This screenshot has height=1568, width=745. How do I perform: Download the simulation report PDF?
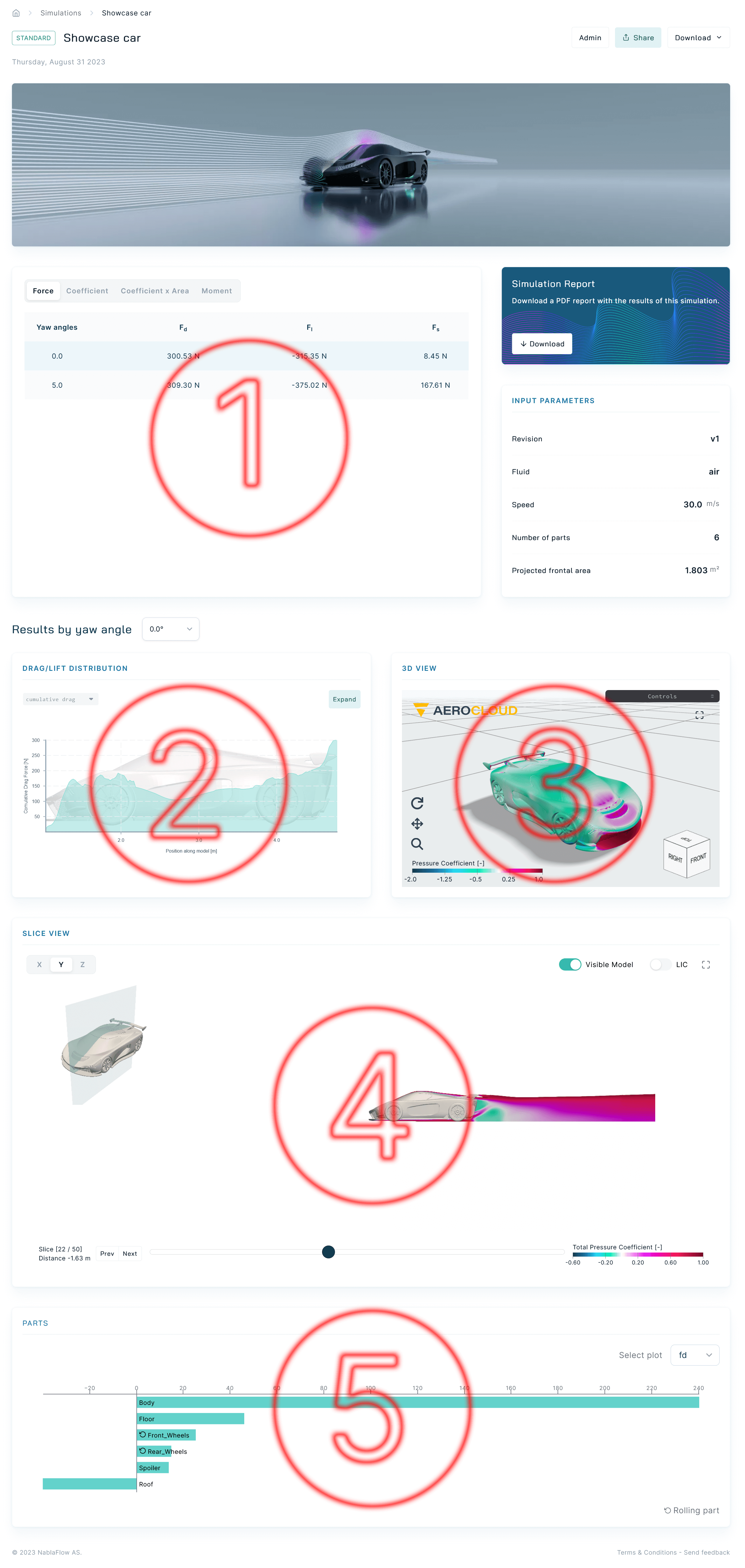[x=542, y=344]
